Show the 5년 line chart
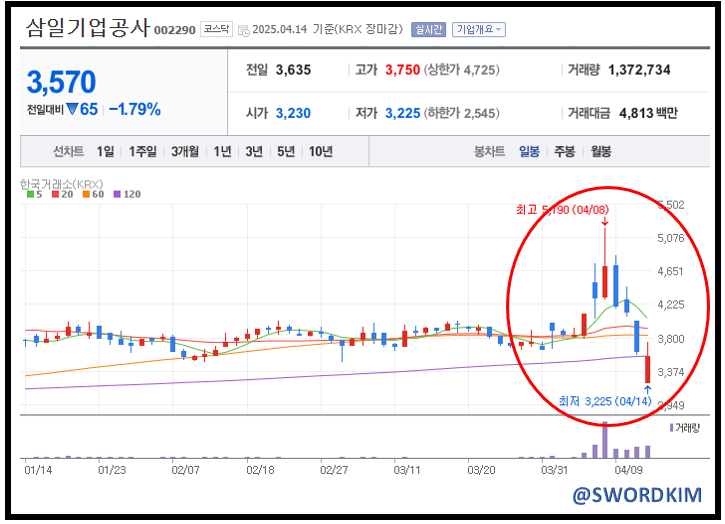This screenshot has width=725, height=524. point(286,151)
